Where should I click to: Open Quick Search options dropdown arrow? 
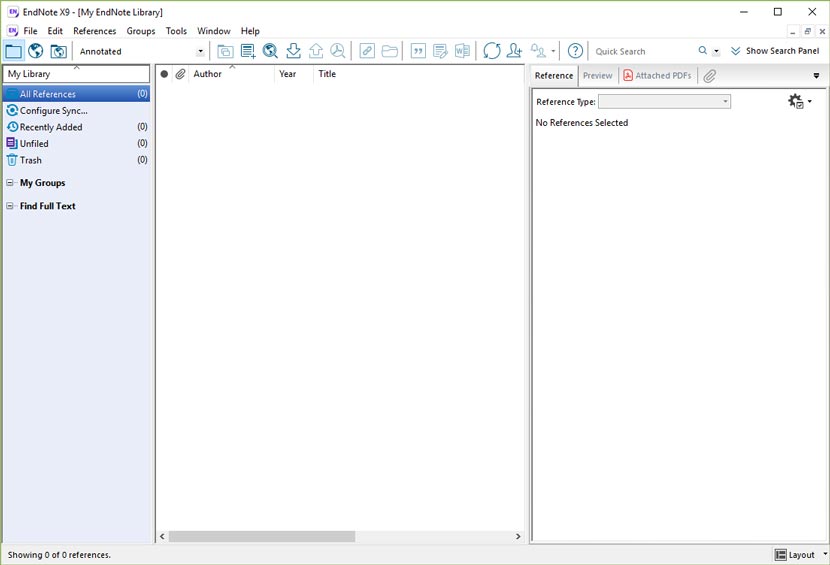(x=716, y=51)
